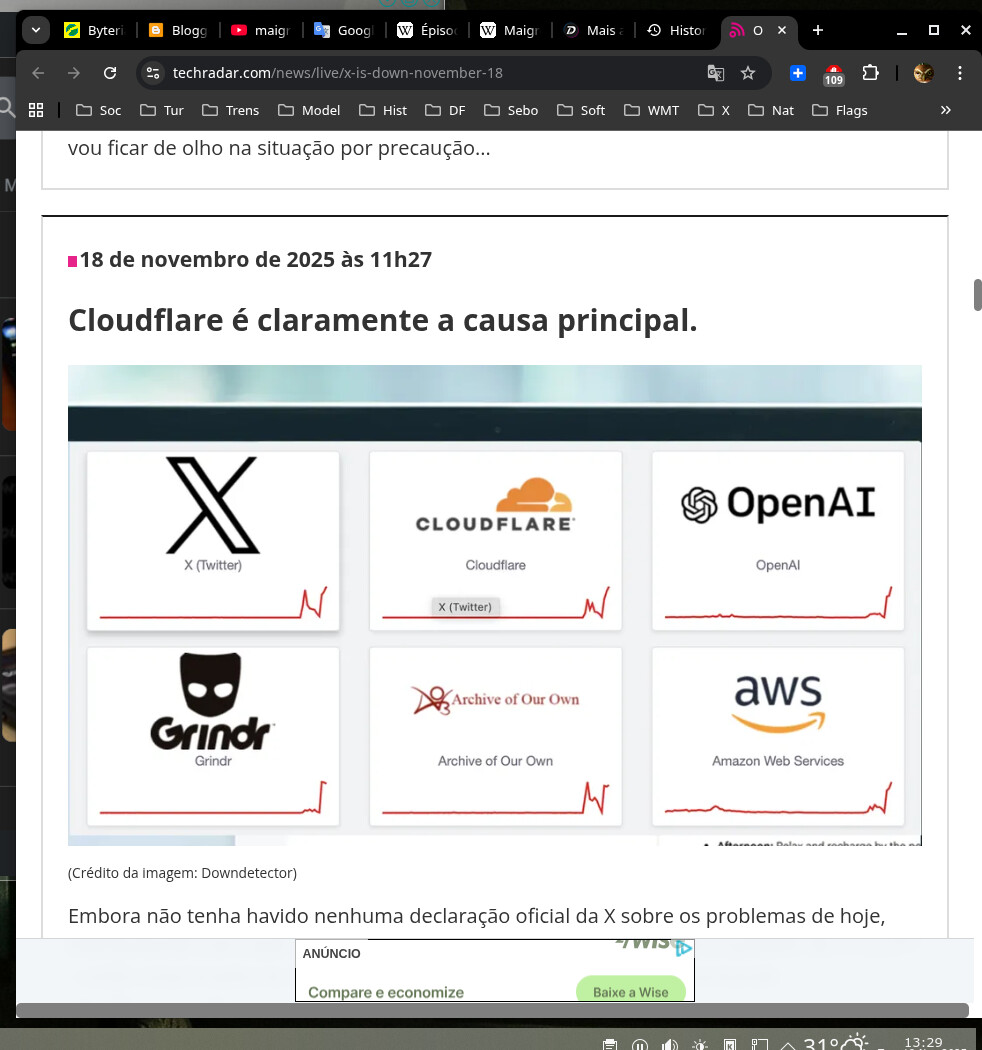Viewport: 982px width, 1050px height.
Task: Open the Model bookmarks folder
Action: pos(309,110)
